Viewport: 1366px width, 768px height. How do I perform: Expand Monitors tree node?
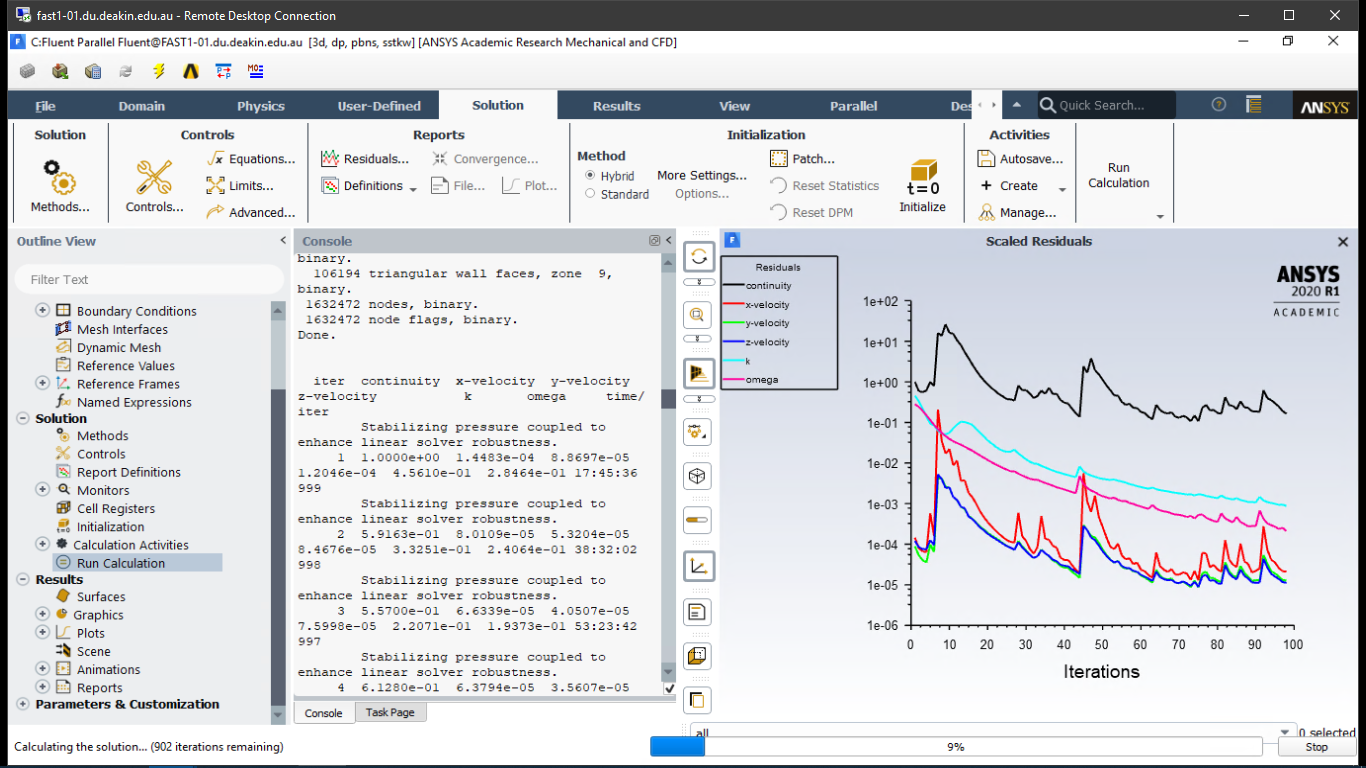click(42, 490)
